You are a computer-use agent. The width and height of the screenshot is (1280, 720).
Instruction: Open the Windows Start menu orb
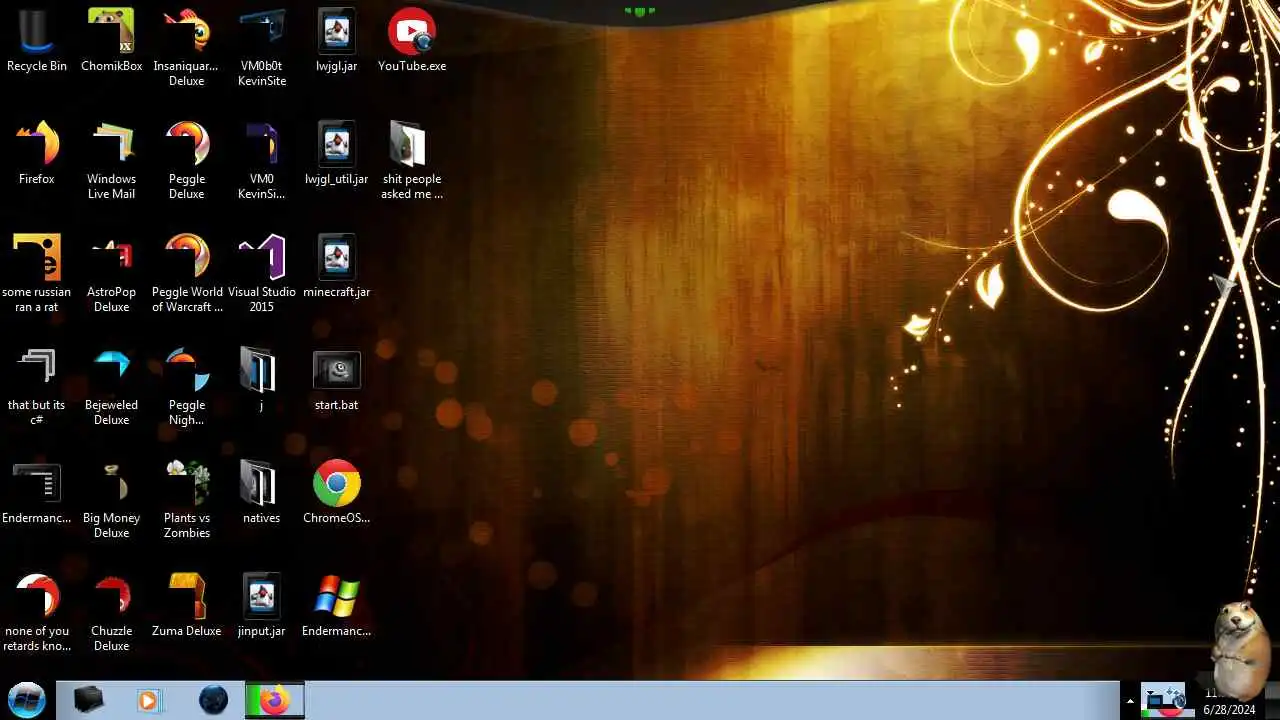(x=27, y=700)
